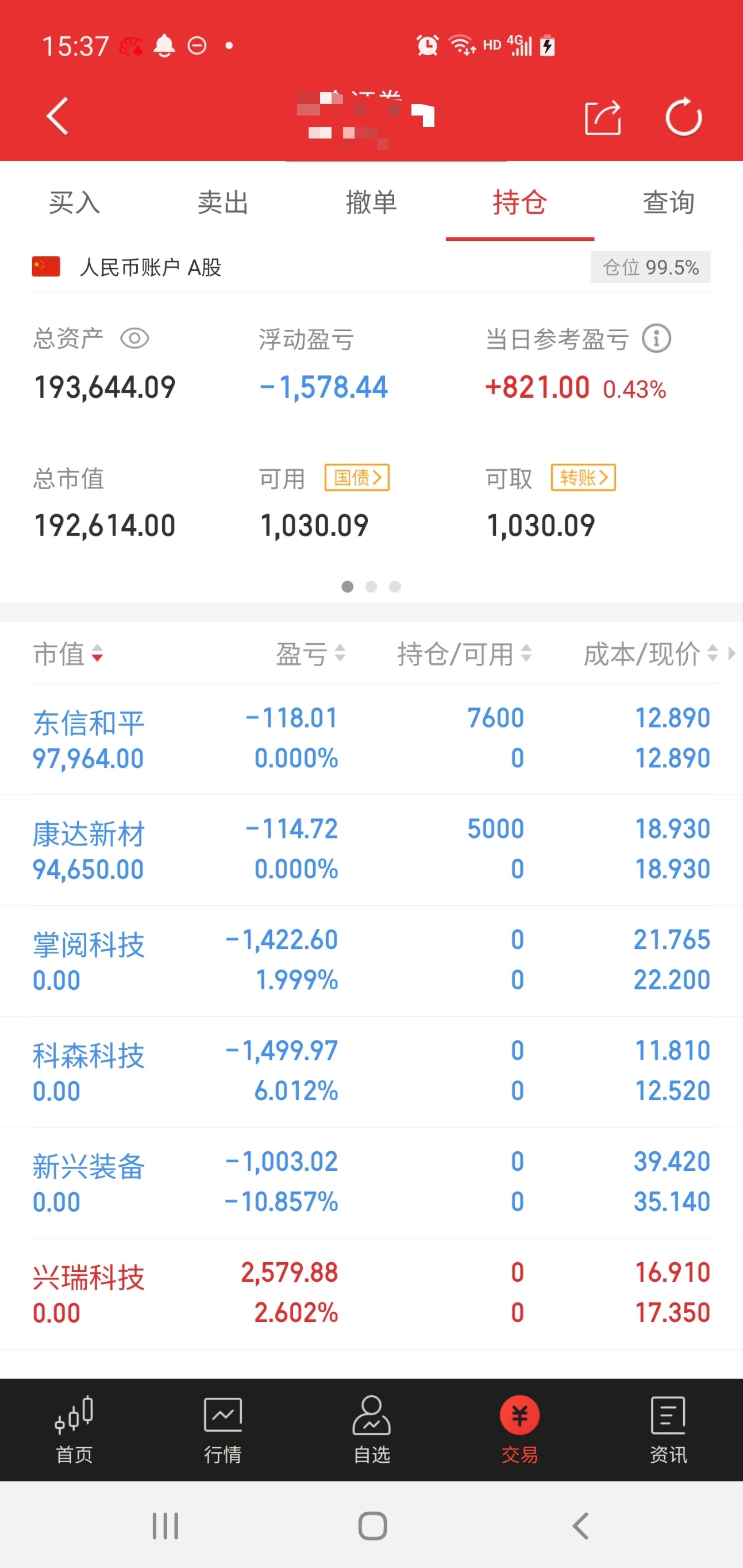Switch to the 买入 tab
This screenshot has width=743, height=1568.
[74, 202]
